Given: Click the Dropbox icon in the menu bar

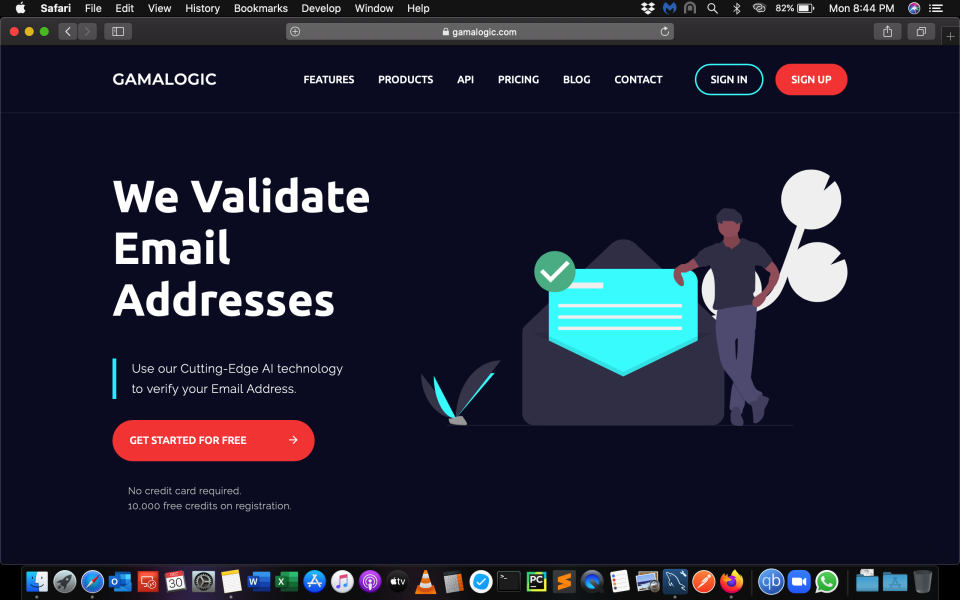Looking at the screenshot, I should 646,8.
